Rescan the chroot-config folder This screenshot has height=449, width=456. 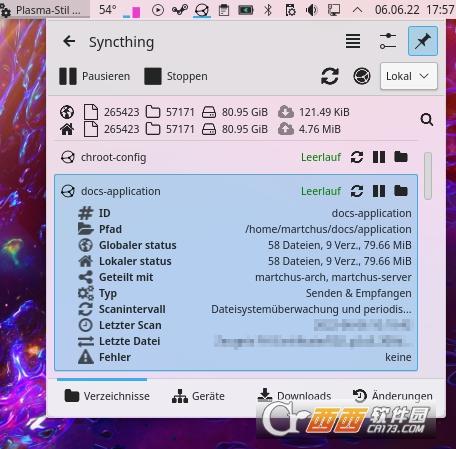pos(357,157)
